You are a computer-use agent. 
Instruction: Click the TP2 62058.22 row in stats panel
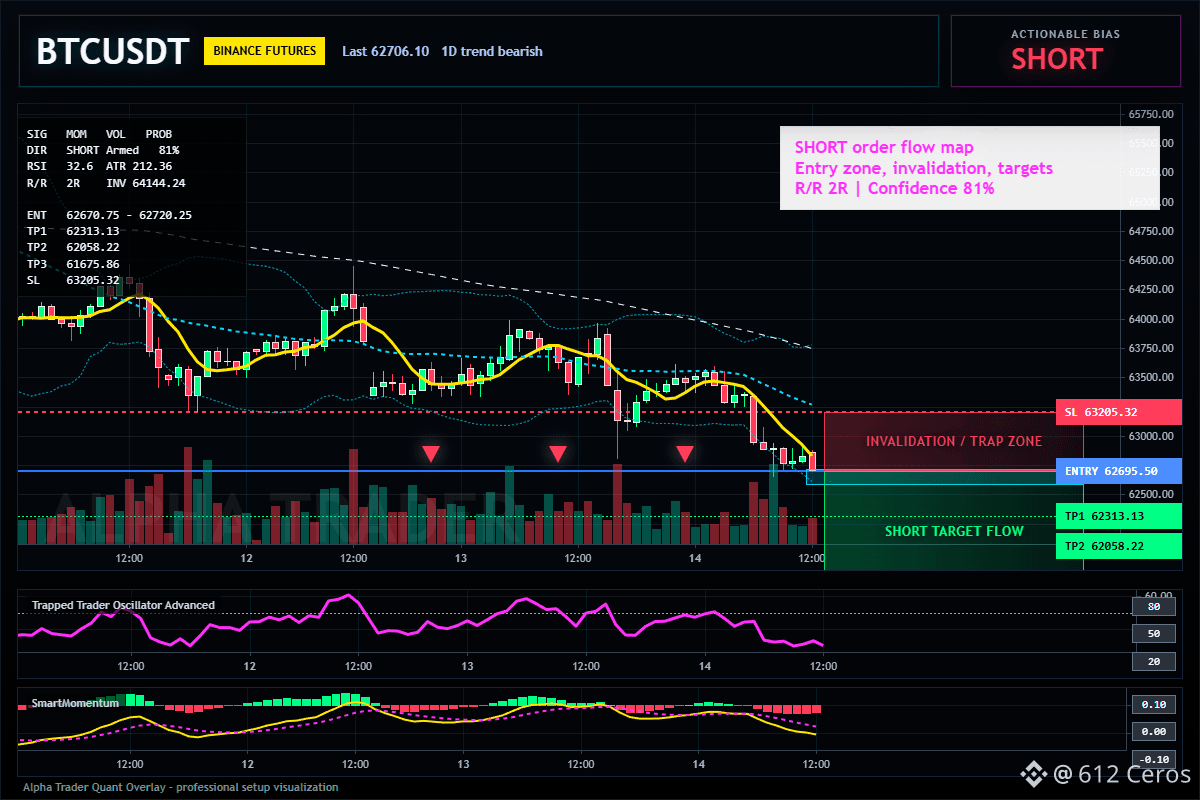tap(73, 248)
